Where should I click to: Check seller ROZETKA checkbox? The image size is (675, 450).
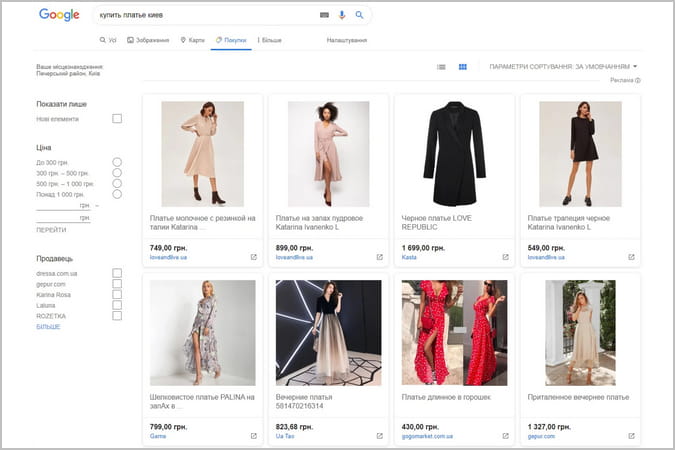117,316
